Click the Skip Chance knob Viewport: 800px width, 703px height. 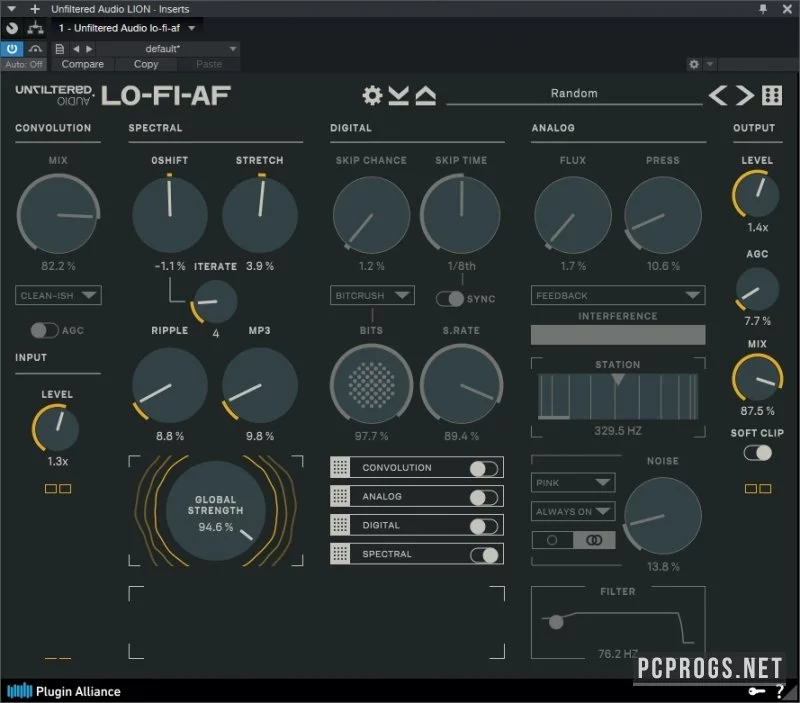coord(371,214)
